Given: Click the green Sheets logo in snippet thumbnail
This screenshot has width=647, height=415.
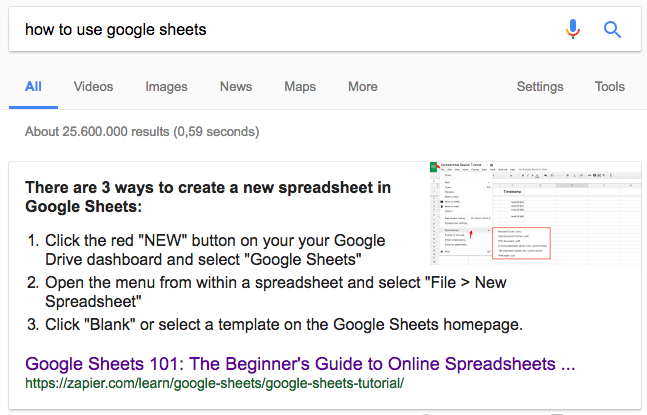Looking at the screenshot, I should tap(431, 167).
